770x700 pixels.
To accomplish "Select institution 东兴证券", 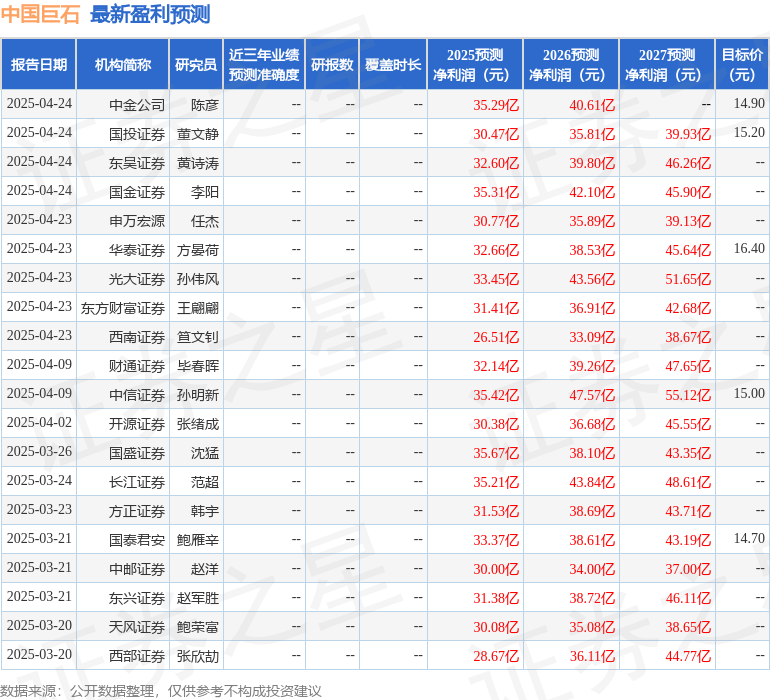I will point(137,598).
